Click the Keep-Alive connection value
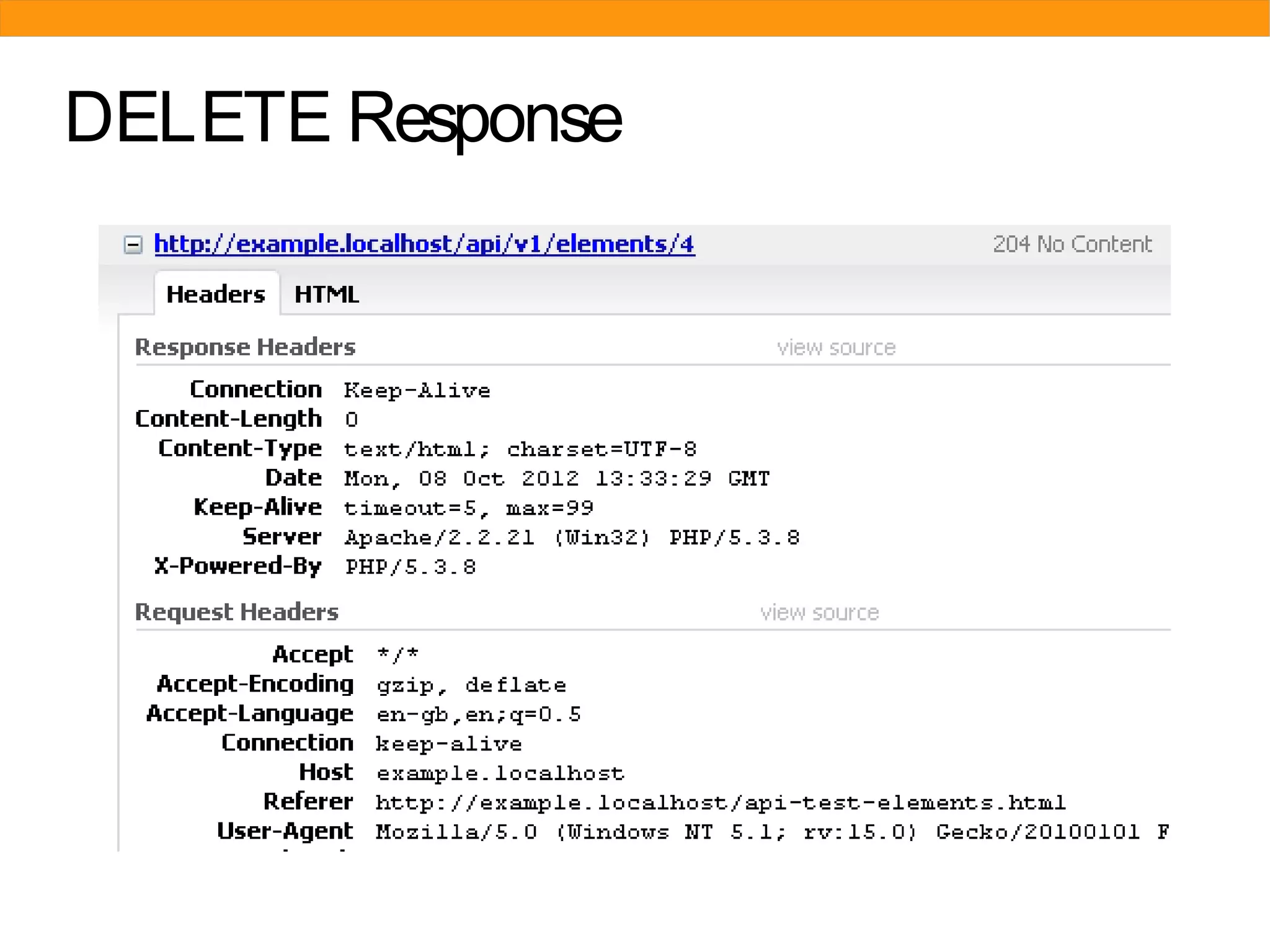 tap(417, 391)
